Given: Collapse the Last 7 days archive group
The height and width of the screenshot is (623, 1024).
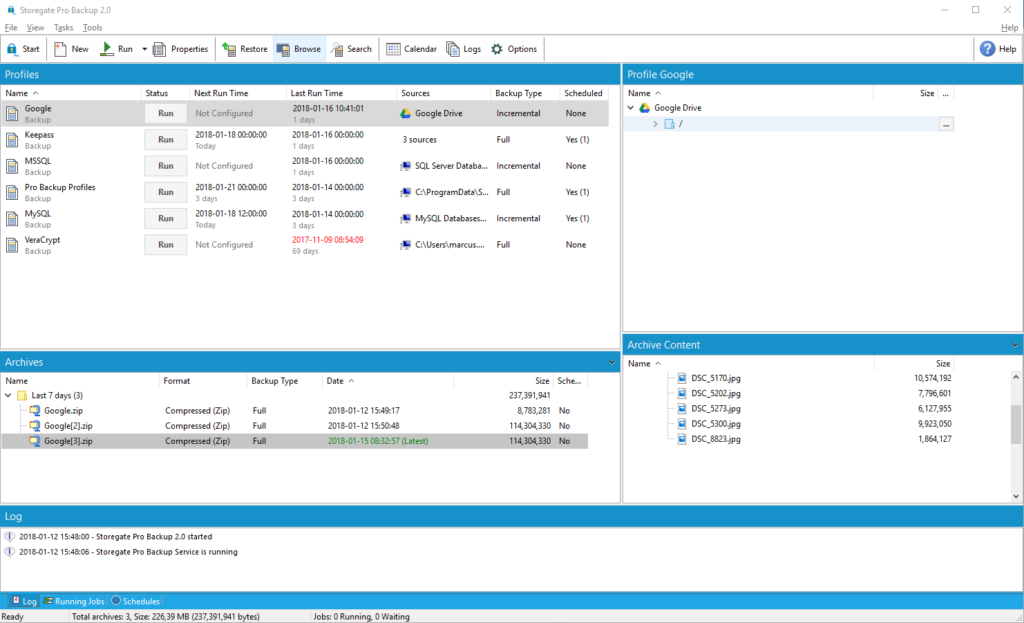Looking at the screenshot, I should (x=10, y=396).
